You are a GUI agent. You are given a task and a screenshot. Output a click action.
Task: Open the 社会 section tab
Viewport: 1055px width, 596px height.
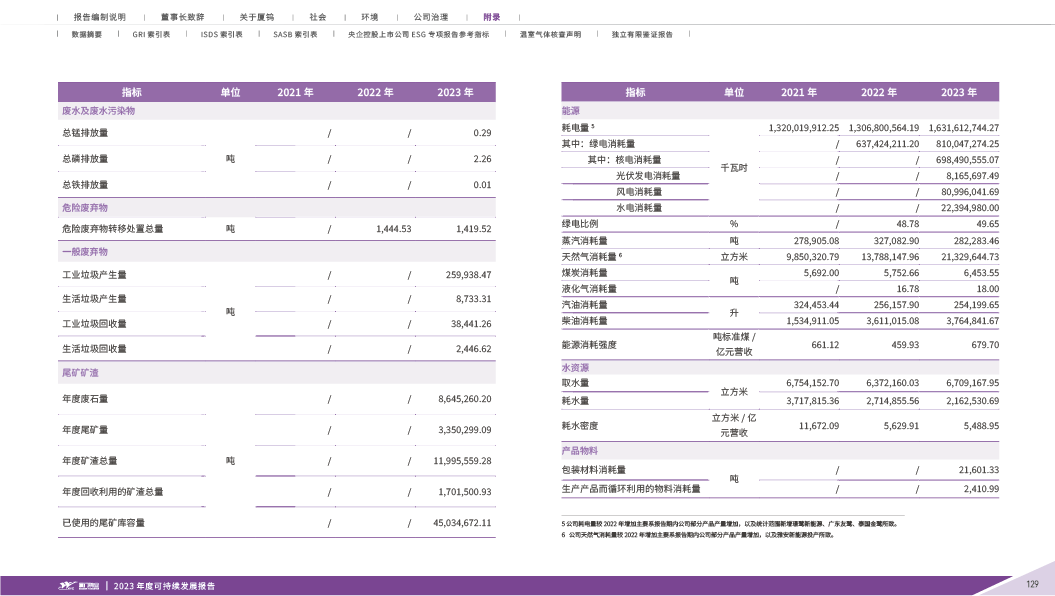(x=317, y=18)
